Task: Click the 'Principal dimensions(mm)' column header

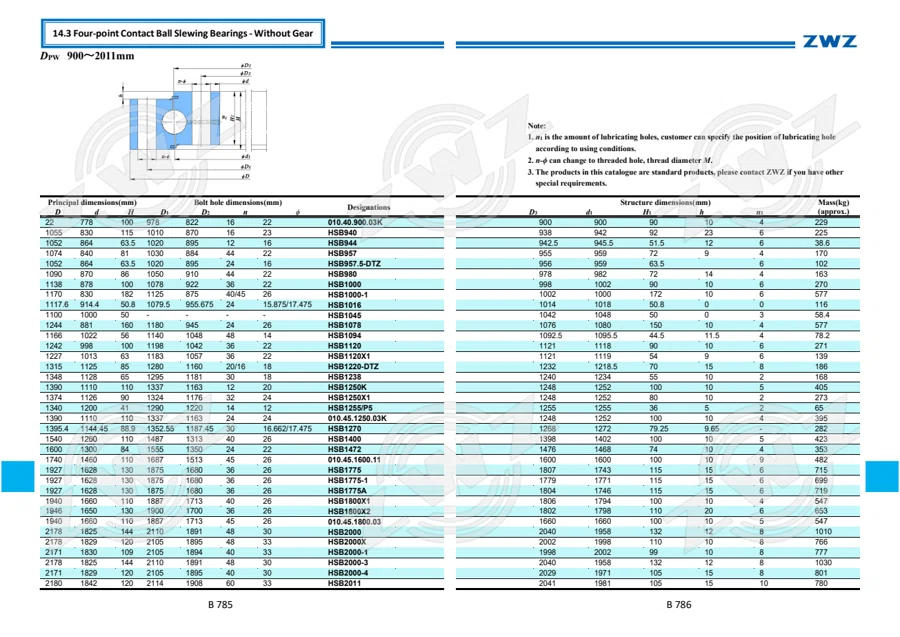Action: pyautogui.click(x=92, y=203)
